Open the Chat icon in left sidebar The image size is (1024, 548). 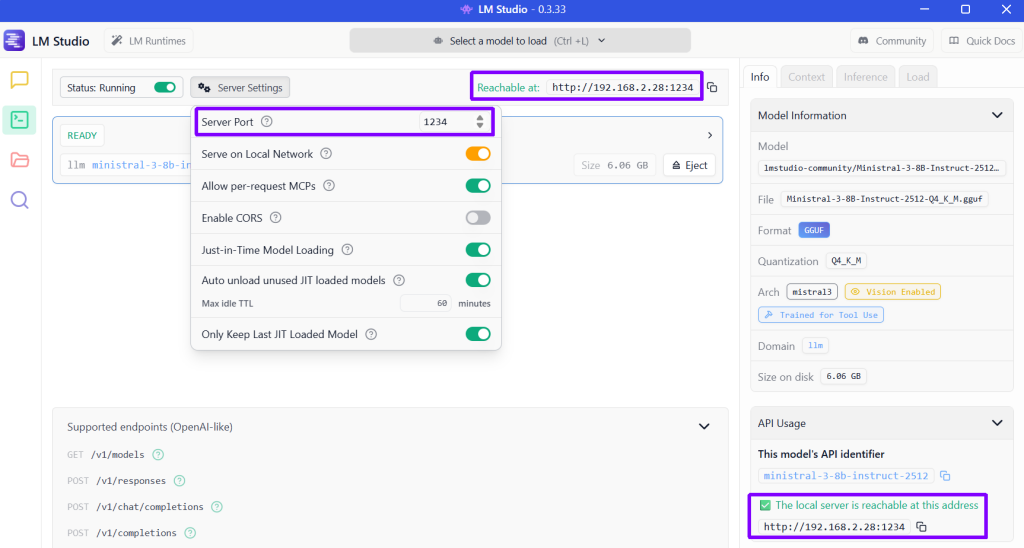coord(19,80)
